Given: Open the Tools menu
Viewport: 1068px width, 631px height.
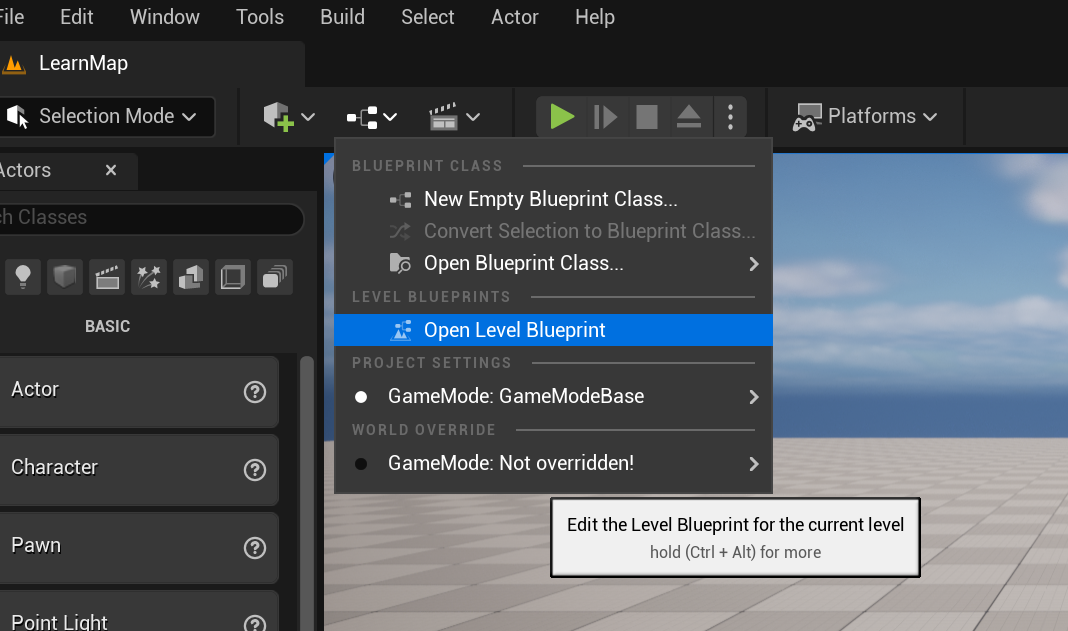Looking at the screenshot, I should [x=260, y=16].
